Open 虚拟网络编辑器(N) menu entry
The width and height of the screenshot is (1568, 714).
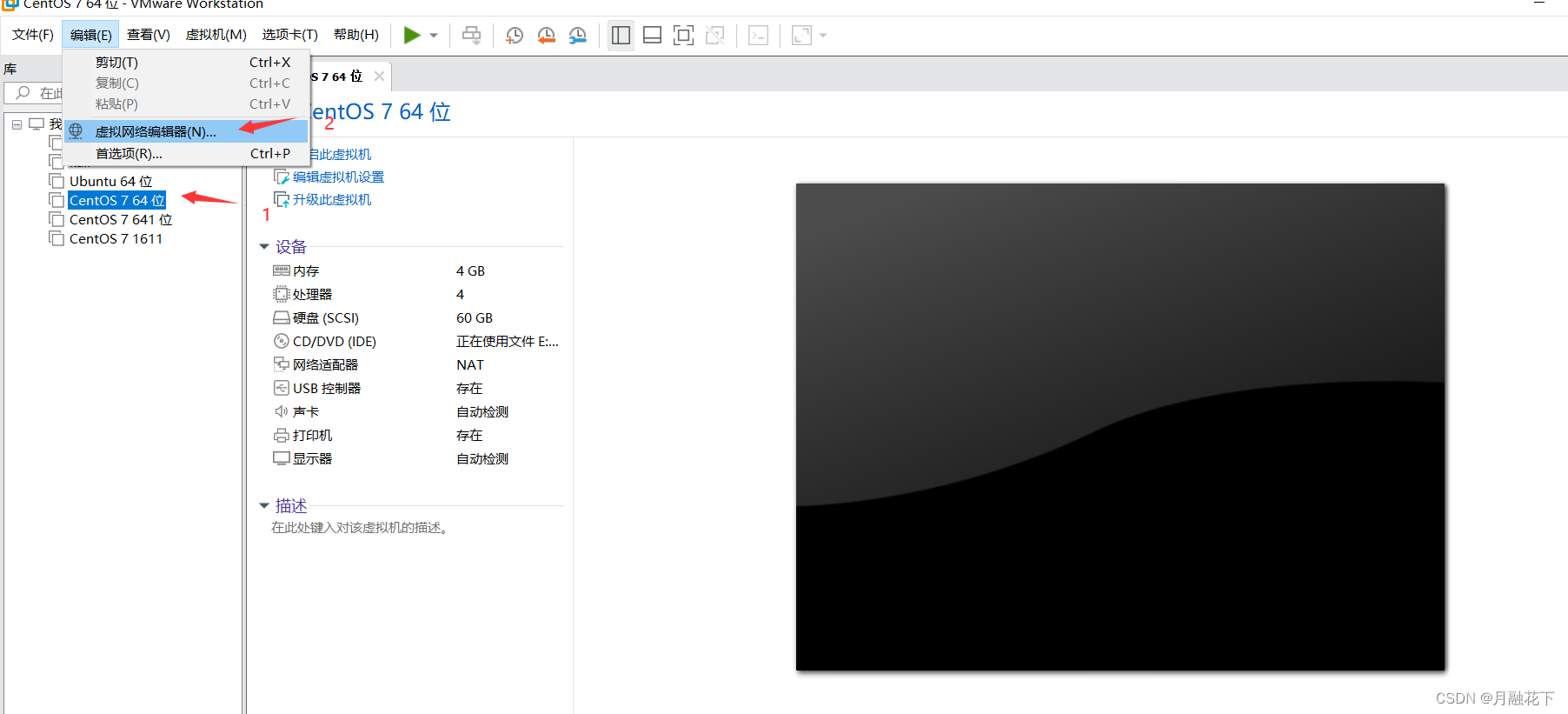(x=187, y=131)
